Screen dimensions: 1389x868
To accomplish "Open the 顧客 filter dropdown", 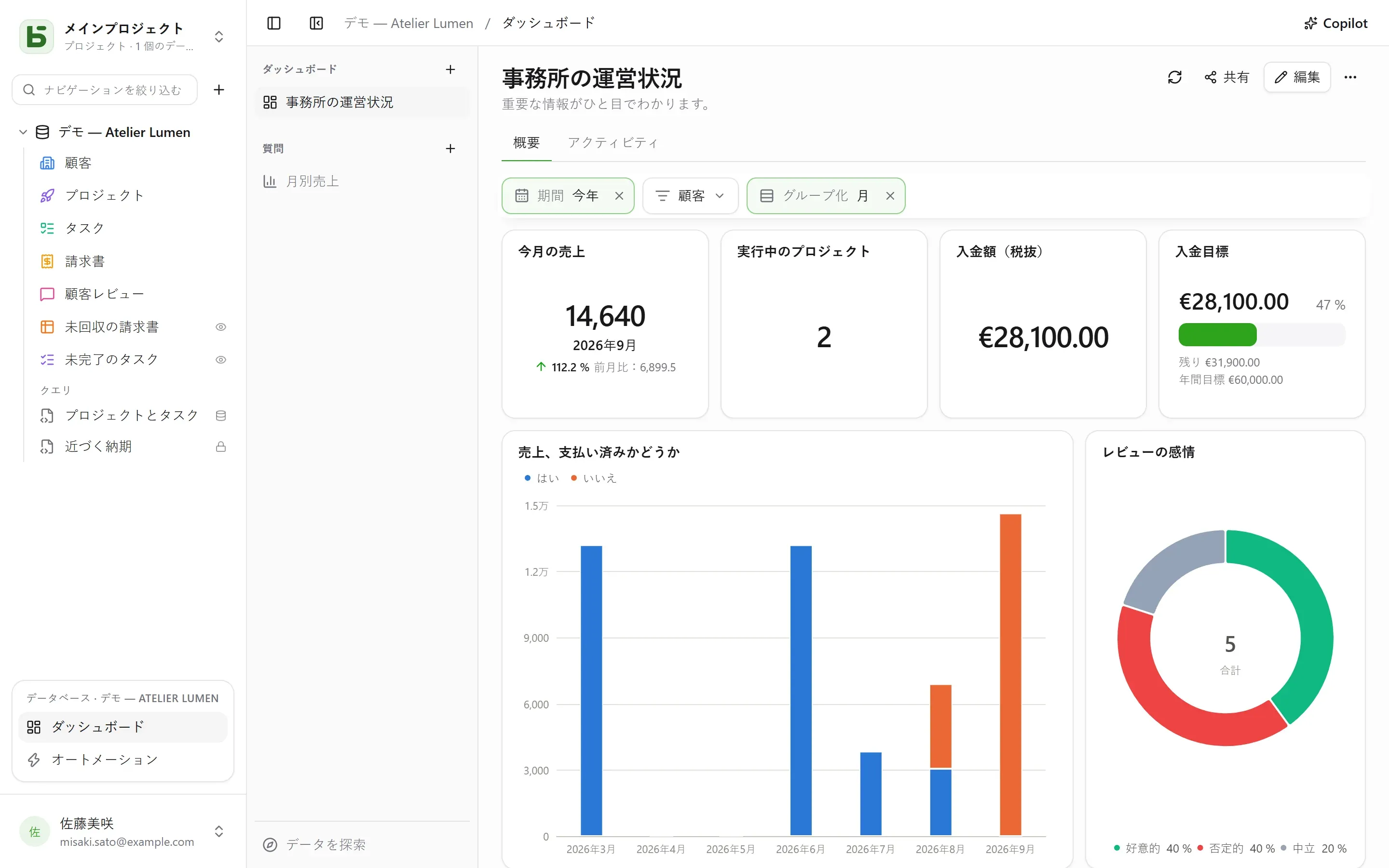I will point(690,196).
